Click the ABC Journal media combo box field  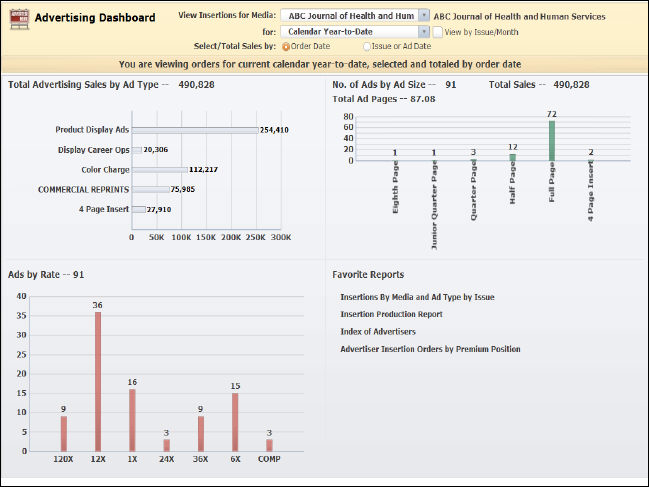click(x=349, y=16)
